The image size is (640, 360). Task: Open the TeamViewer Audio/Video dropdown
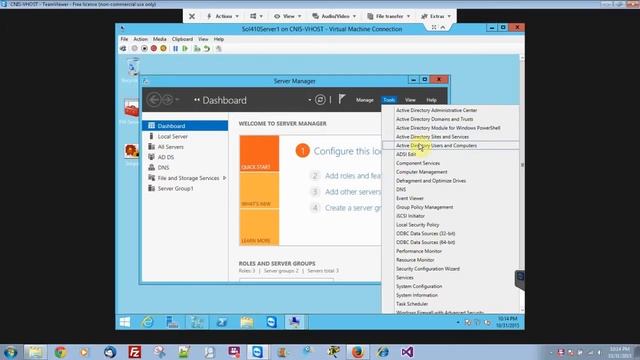(334, 16)
